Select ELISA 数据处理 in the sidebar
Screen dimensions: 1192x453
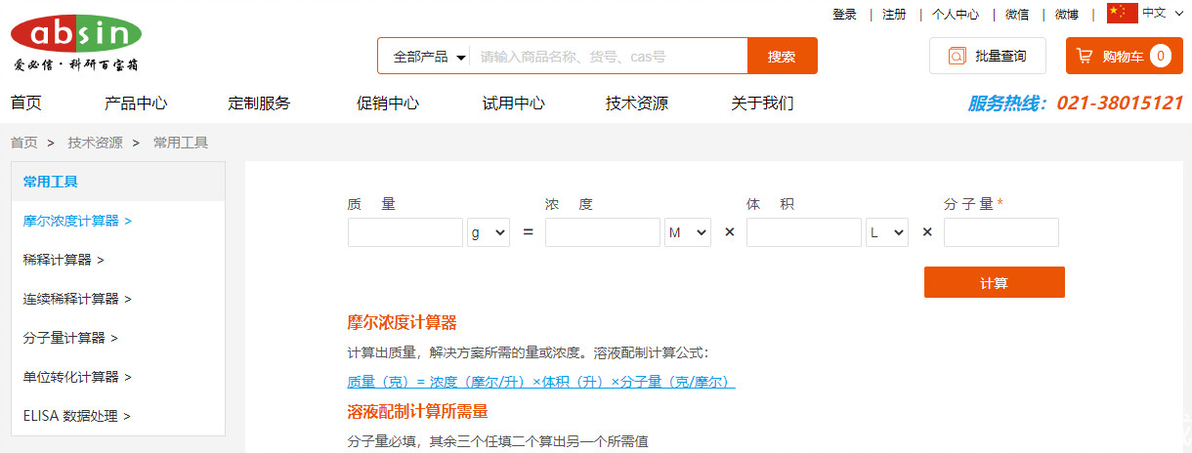pos(78,416)
